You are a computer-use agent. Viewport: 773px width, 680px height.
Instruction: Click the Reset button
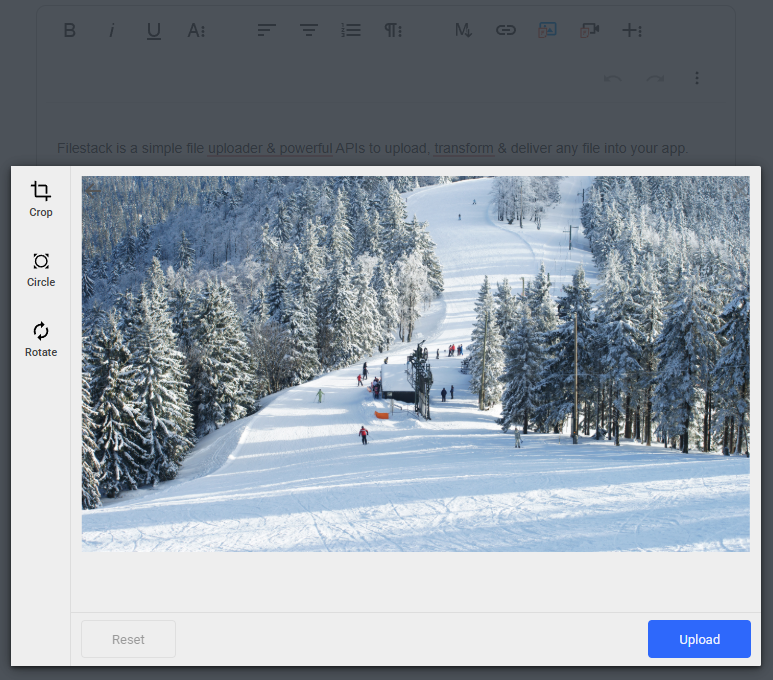(128, 639)
